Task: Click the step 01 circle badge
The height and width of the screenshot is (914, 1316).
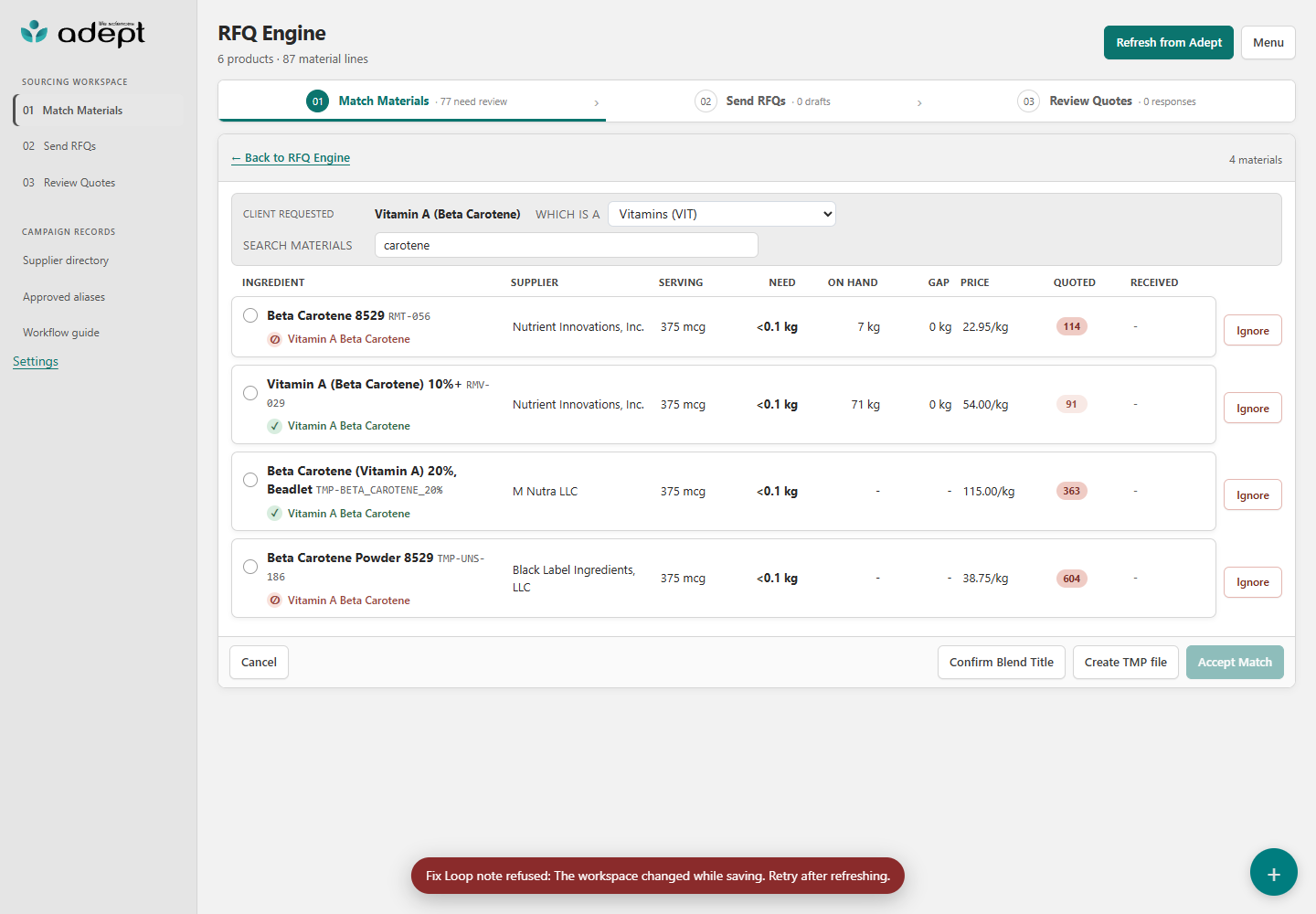Action: click(317, 101)
